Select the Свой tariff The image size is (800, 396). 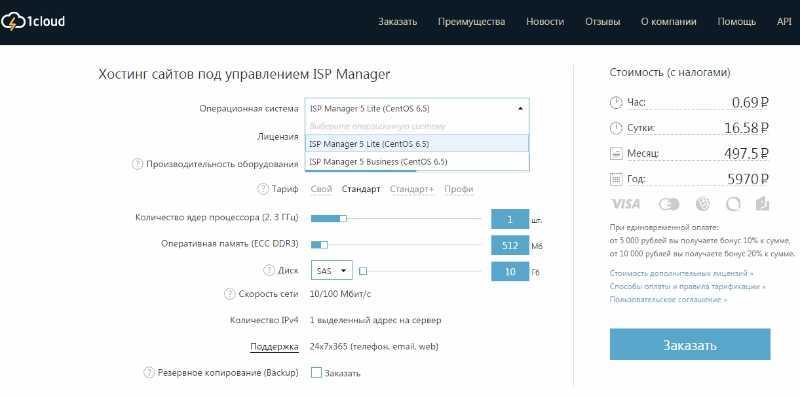click(x=321, y=189)
